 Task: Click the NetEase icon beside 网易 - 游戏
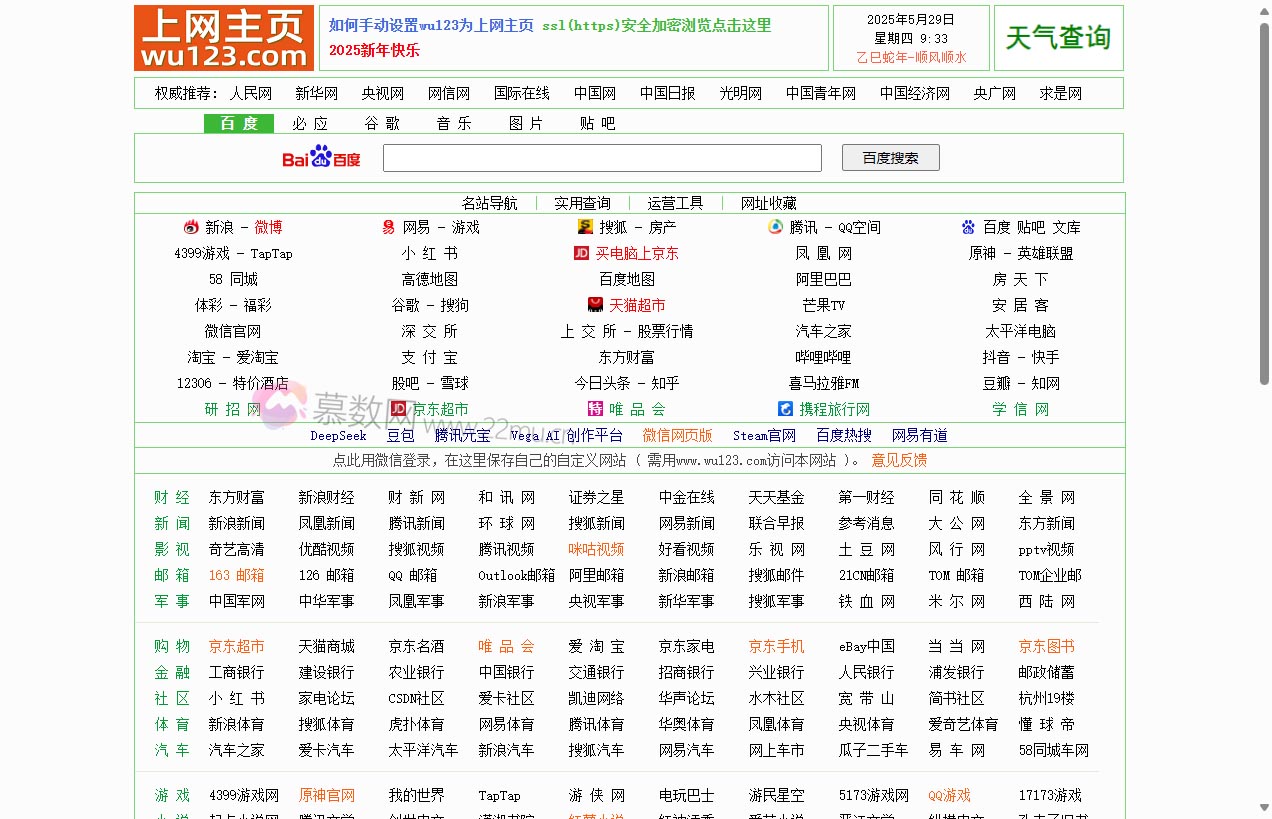click(x=388, y=227)
